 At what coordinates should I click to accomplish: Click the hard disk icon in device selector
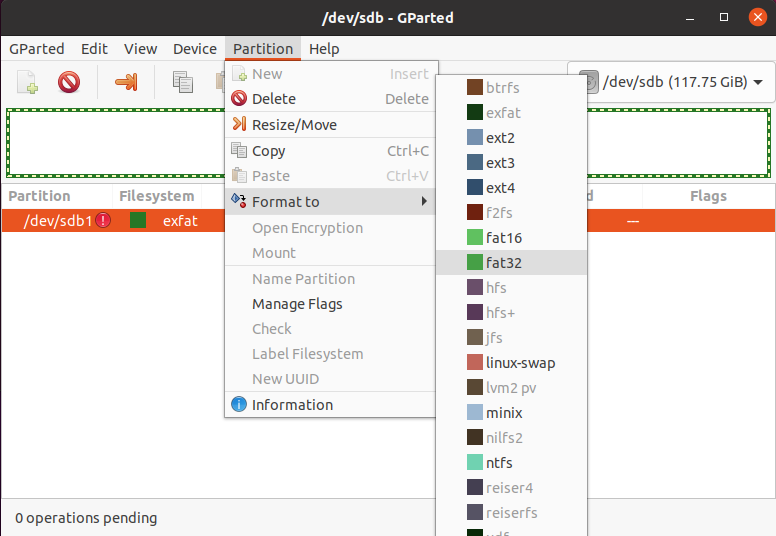[x=589, y=82]
